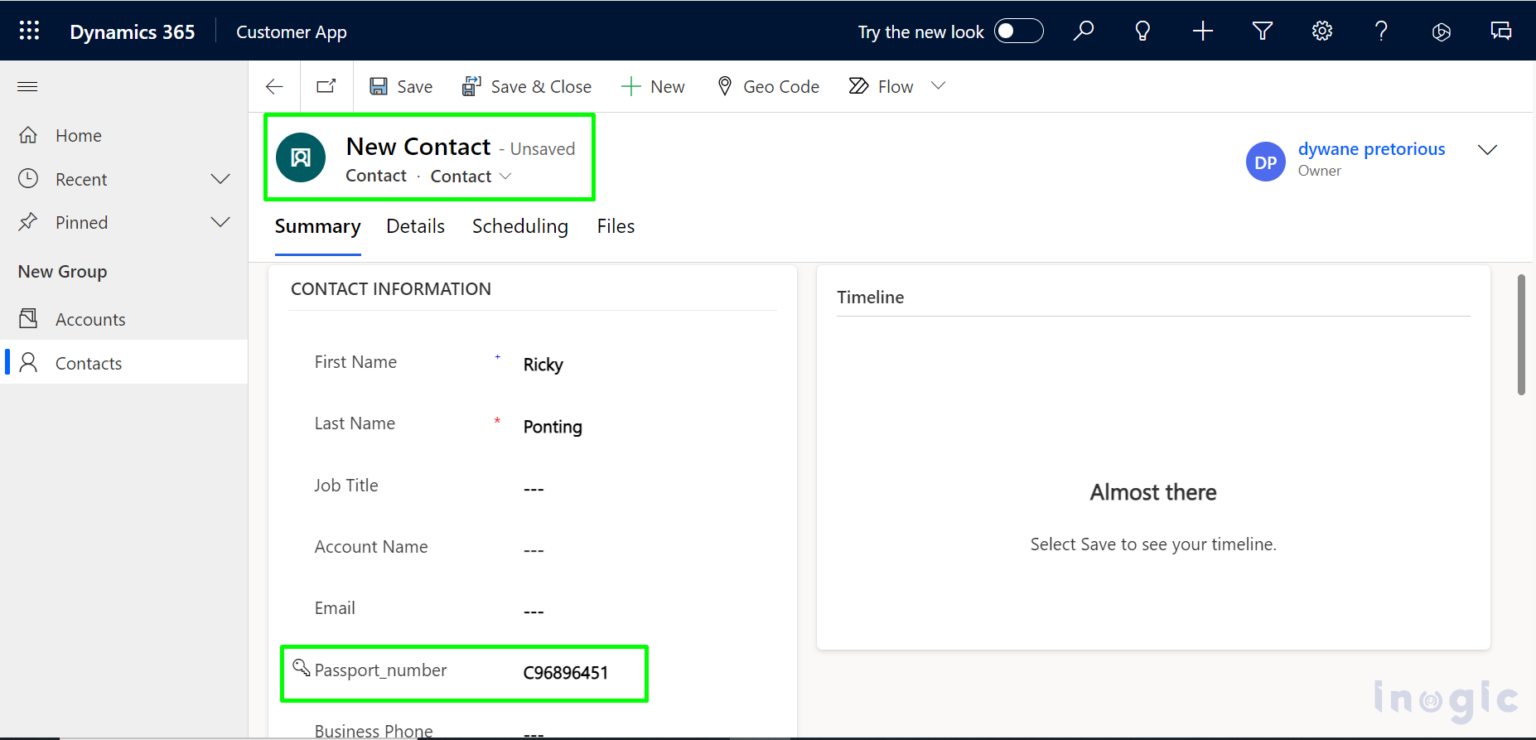Image resolution: width=1536 pixels, height=740 pixels.
Task: Open the advanced find filter icon
Action: pos(1262,31)
